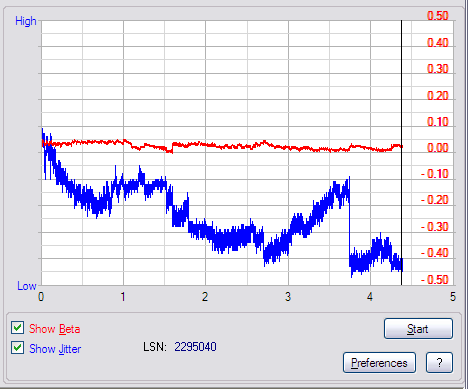Click the 4 tick on x-axis
This screenshot has height=389, width=468.
pyautogui.click(x=370, y=296)
